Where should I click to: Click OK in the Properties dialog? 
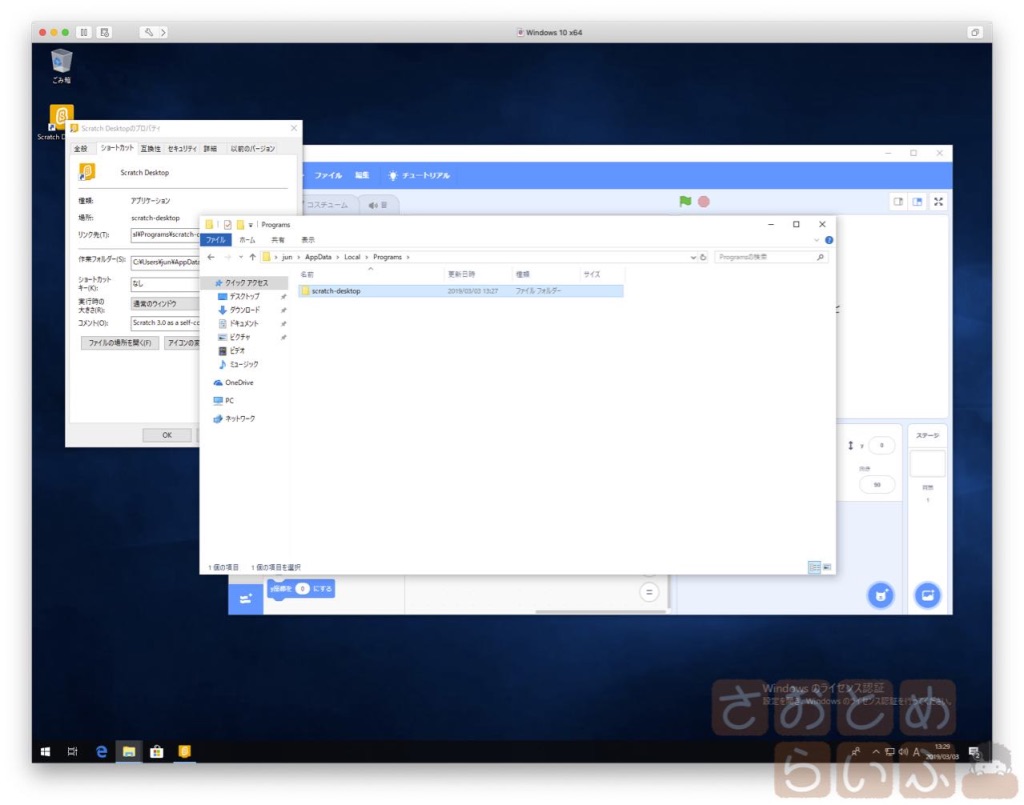[x=167, y=435]
